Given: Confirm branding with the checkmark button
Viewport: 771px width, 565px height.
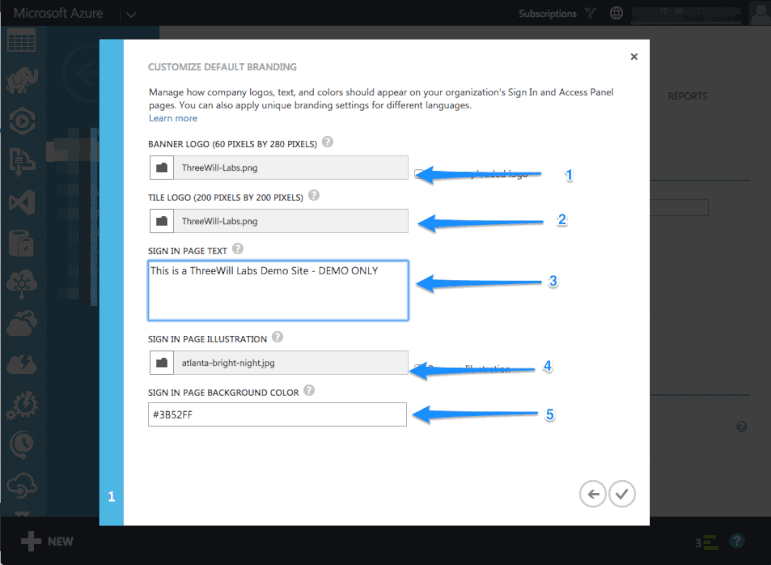Looking at the screenshot, I should (x=622, y=493).
